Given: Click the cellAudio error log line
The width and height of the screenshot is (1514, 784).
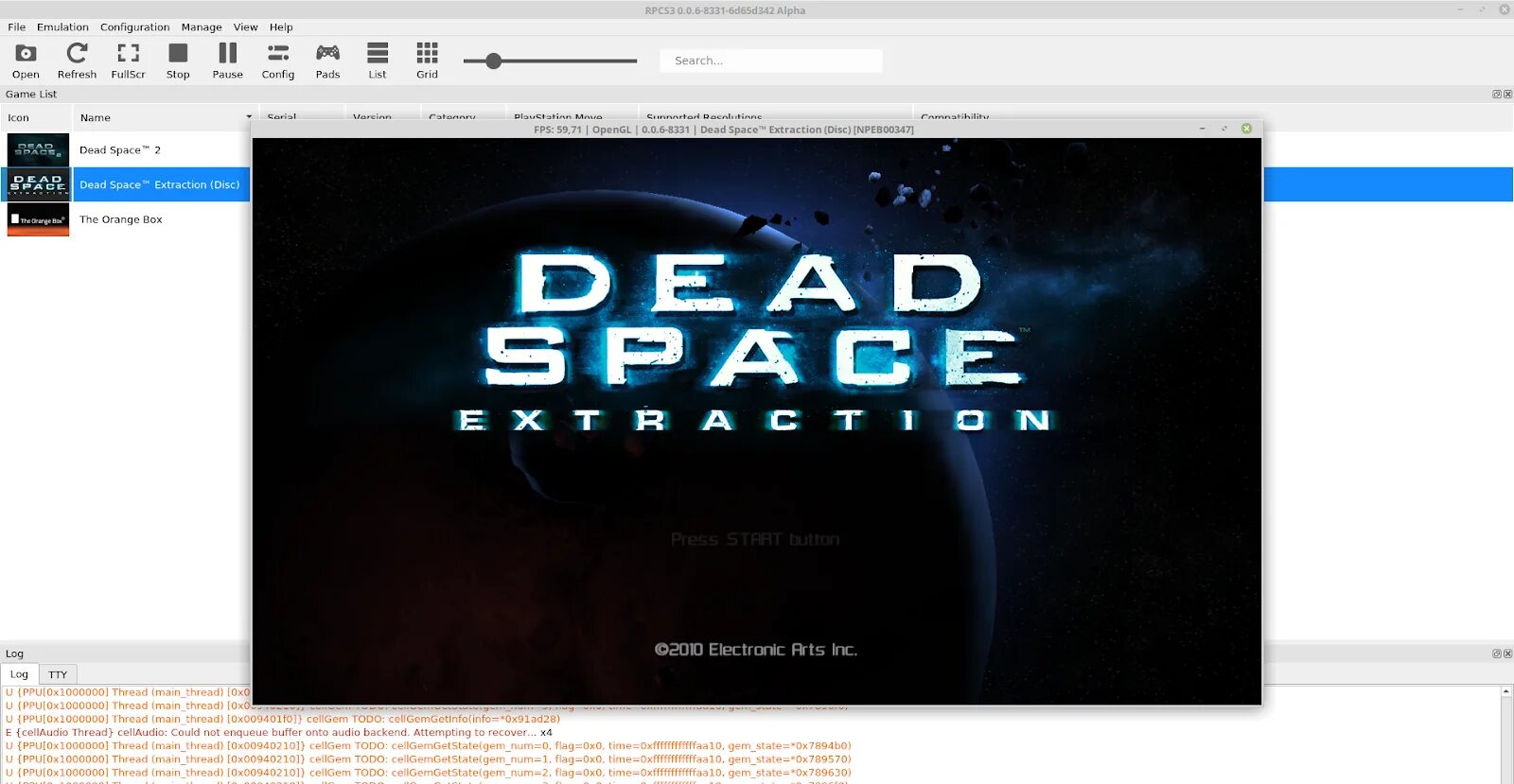Looking at the screenshot, I should tap(278, 732).
